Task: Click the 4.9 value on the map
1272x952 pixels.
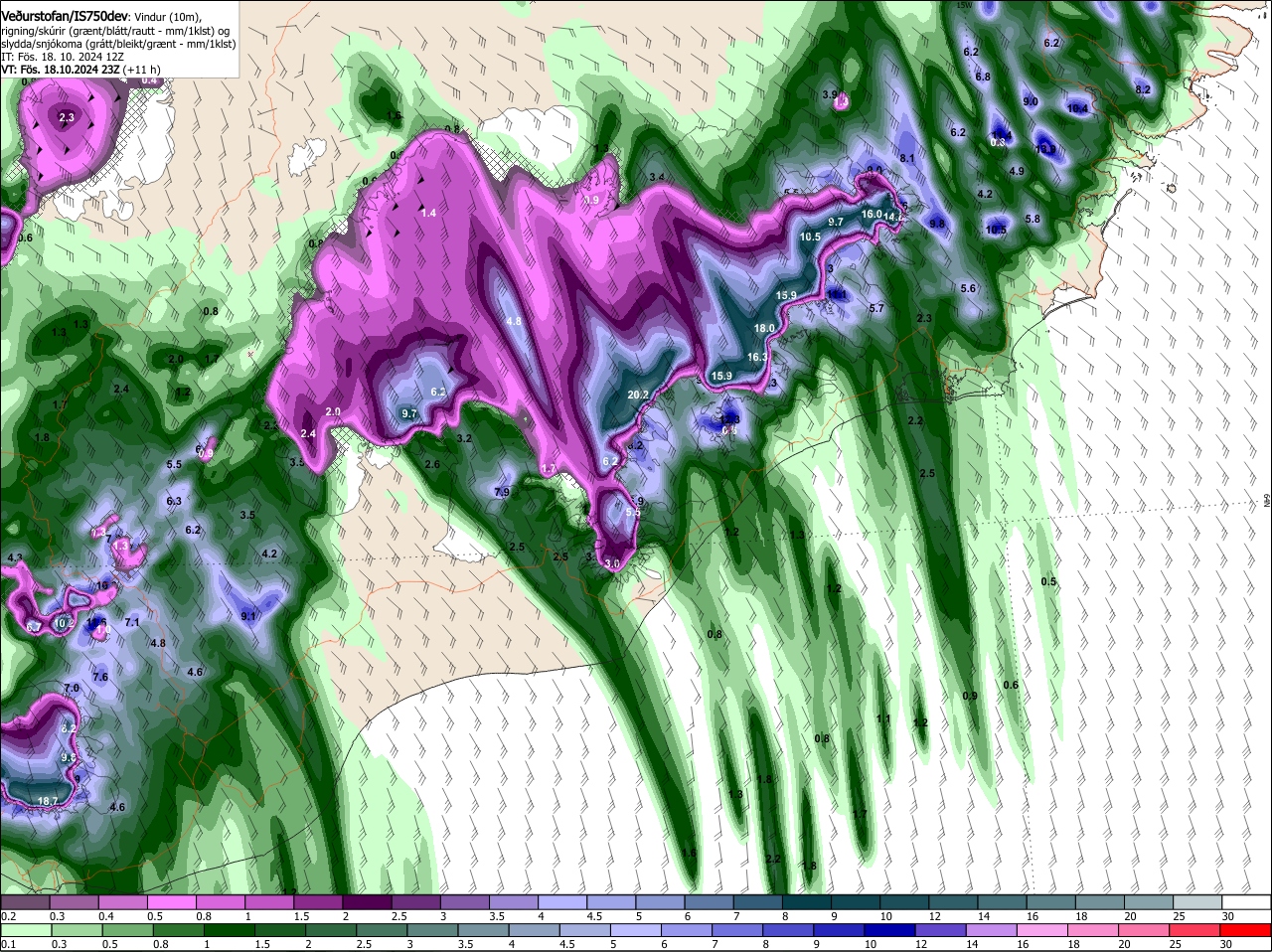Action: click(1017, 171)
